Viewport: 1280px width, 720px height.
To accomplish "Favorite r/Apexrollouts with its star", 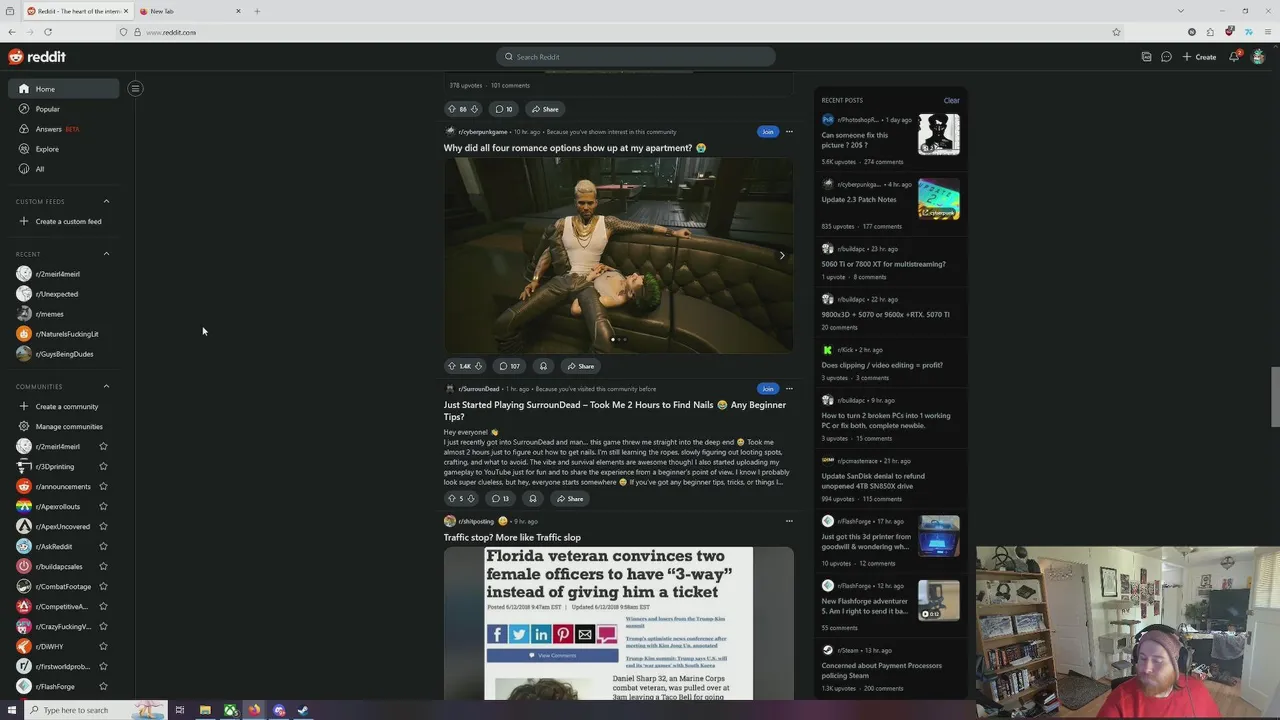I will [103, 506].
